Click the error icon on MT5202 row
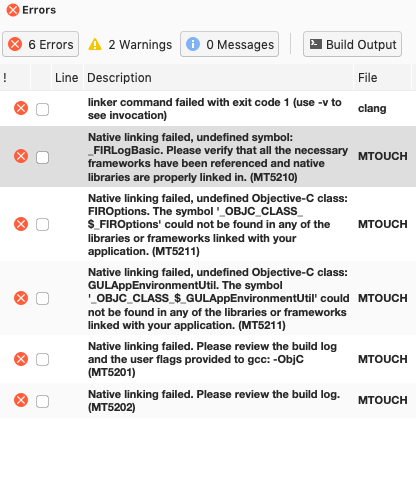416x504 pixels. pyautogui.click(x=21, y=400)
